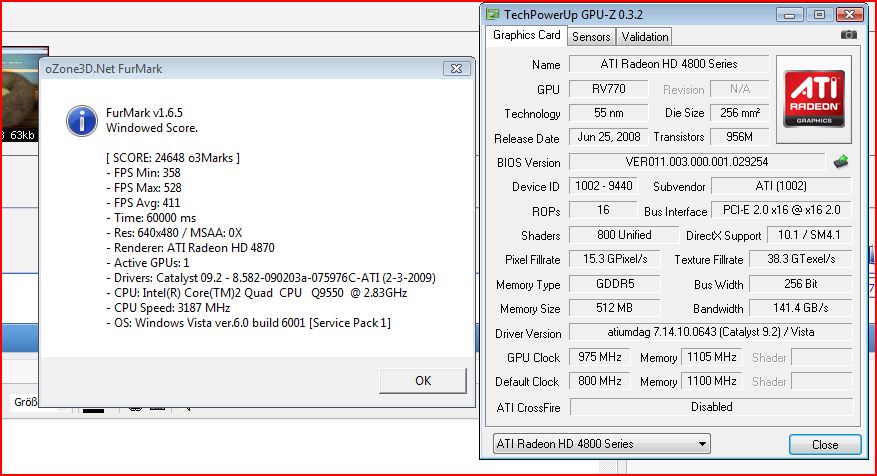877x476 pixels.
Task: Click the ATI CrossFire value Disabled
Action: 711,407
